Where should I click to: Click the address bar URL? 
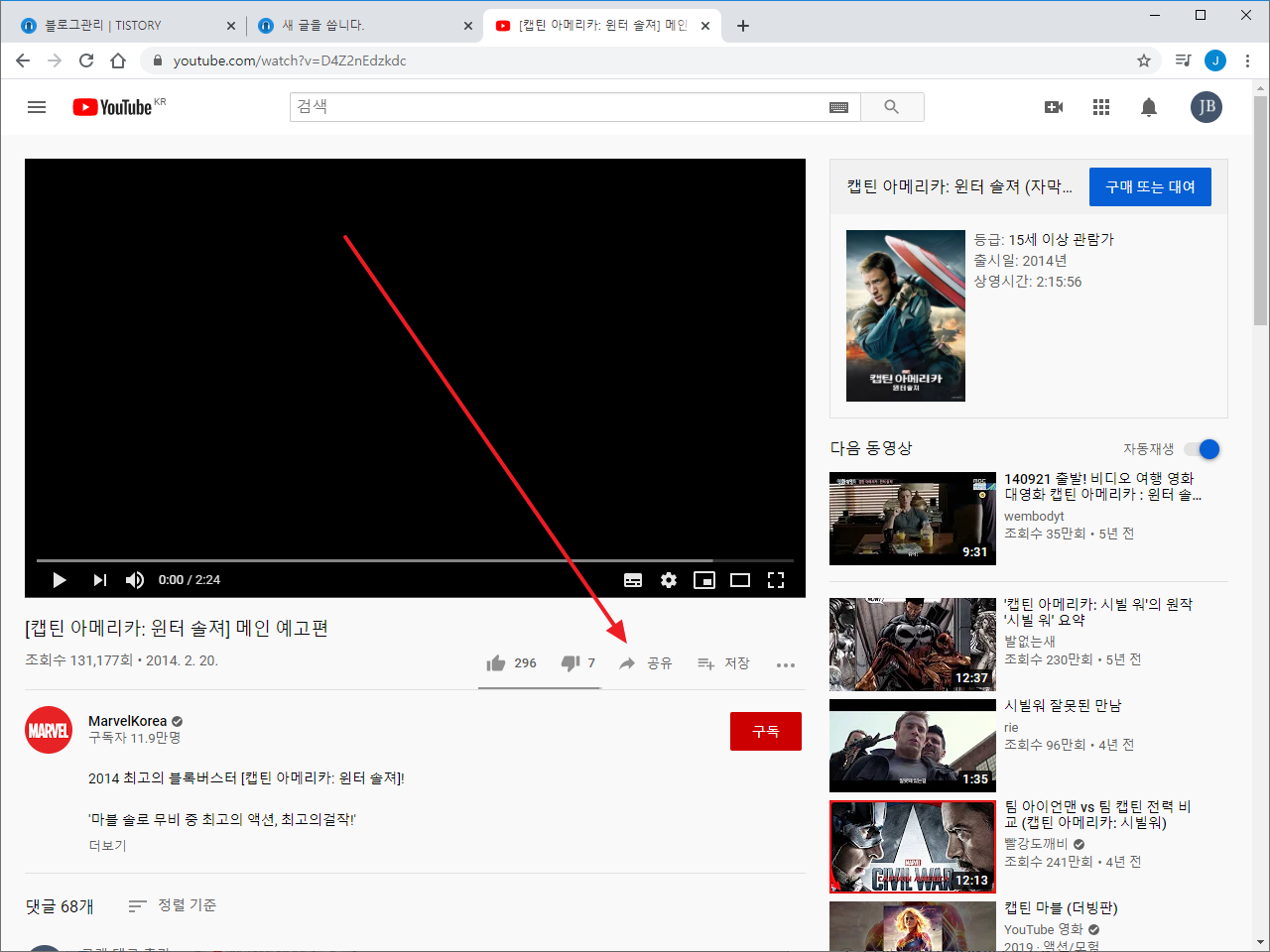click(x=290, y=60)
